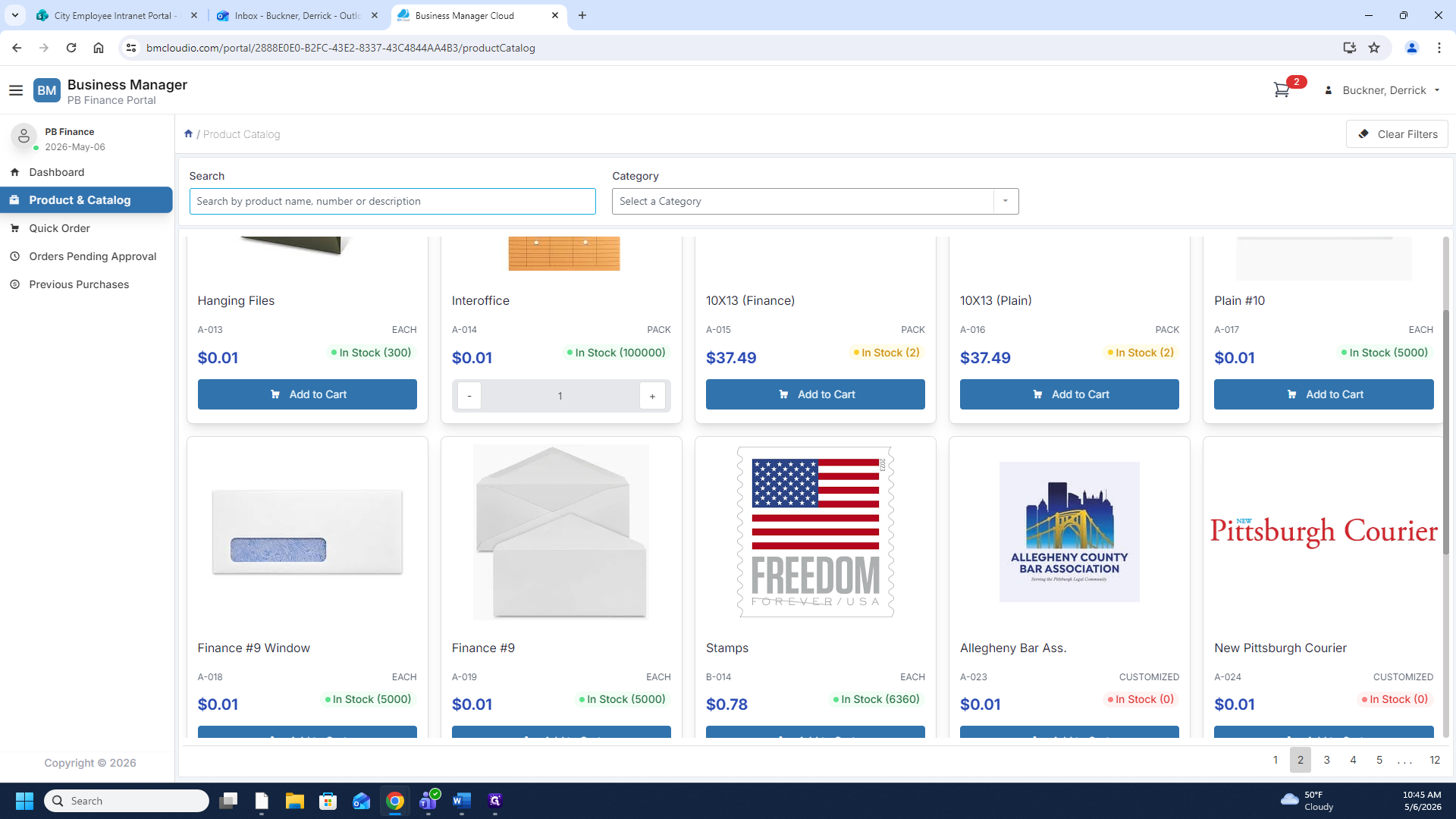The height and width of the screenshot is (819, 1456).
Task: Add Hanging Files to cart
Action: (x=307, y=394)
